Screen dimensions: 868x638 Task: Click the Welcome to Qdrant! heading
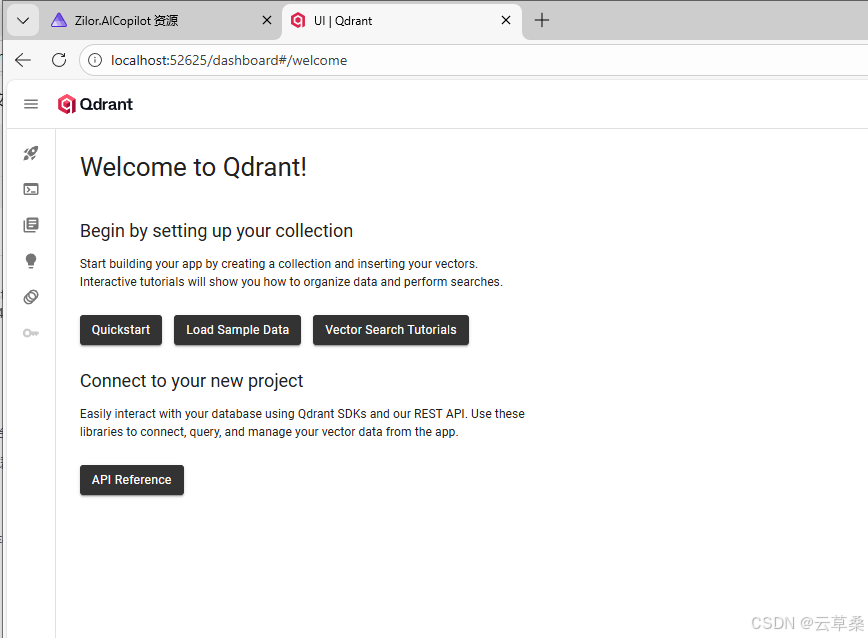pos(193,167)
